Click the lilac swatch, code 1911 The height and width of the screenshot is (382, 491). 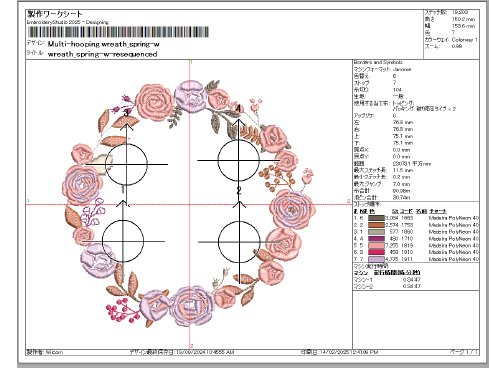coord(376,259)
